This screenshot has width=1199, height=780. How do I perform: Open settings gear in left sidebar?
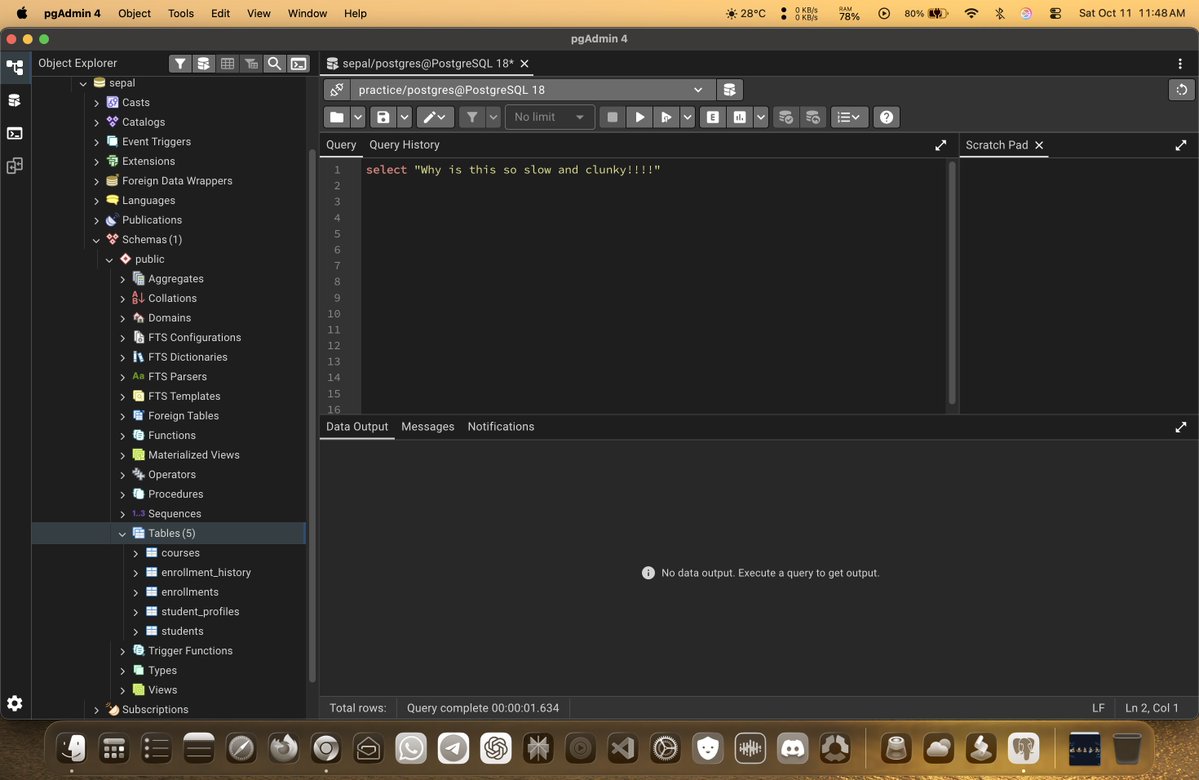point(15,704)
